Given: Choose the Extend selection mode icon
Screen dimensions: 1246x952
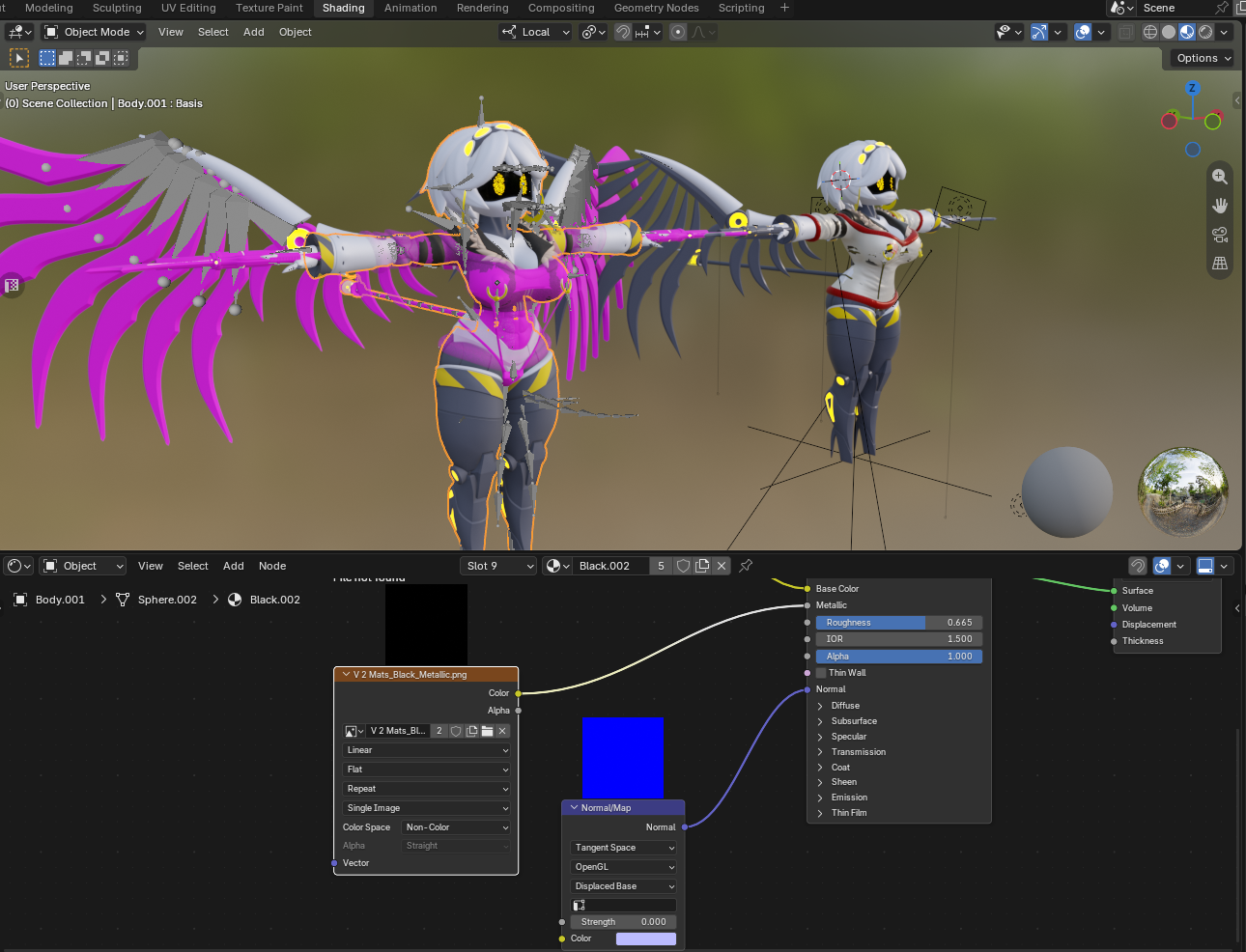Looking at the screenshot, I should point(66,58).
